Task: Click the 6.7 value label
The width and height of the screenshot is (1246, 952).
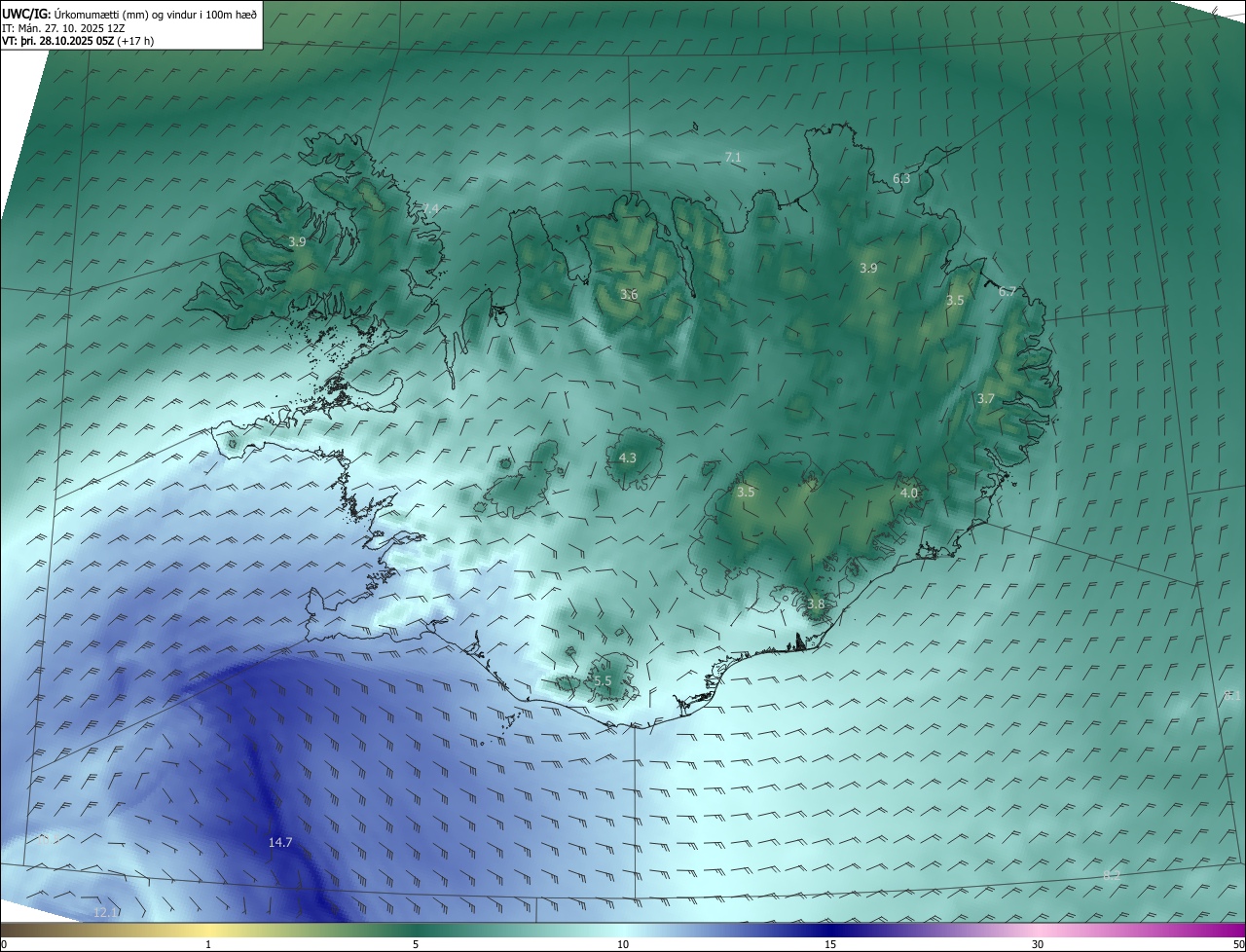Action: coord(1008,291)
